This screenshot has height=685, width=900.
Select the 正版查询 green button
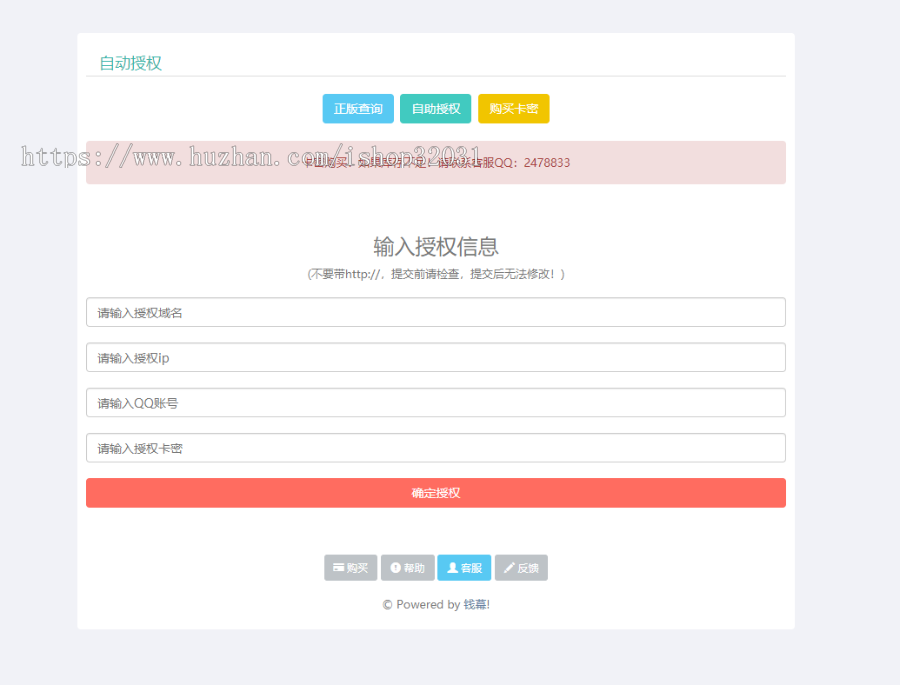tap(358, 108)
